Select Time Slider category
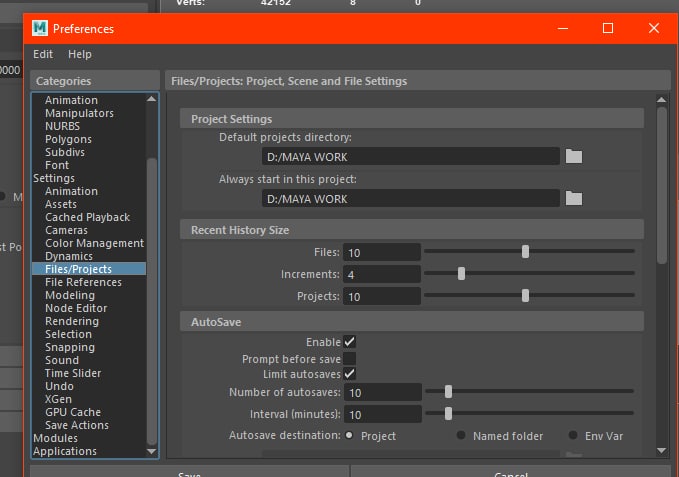The image size is (679, 477). click(73, 373)
